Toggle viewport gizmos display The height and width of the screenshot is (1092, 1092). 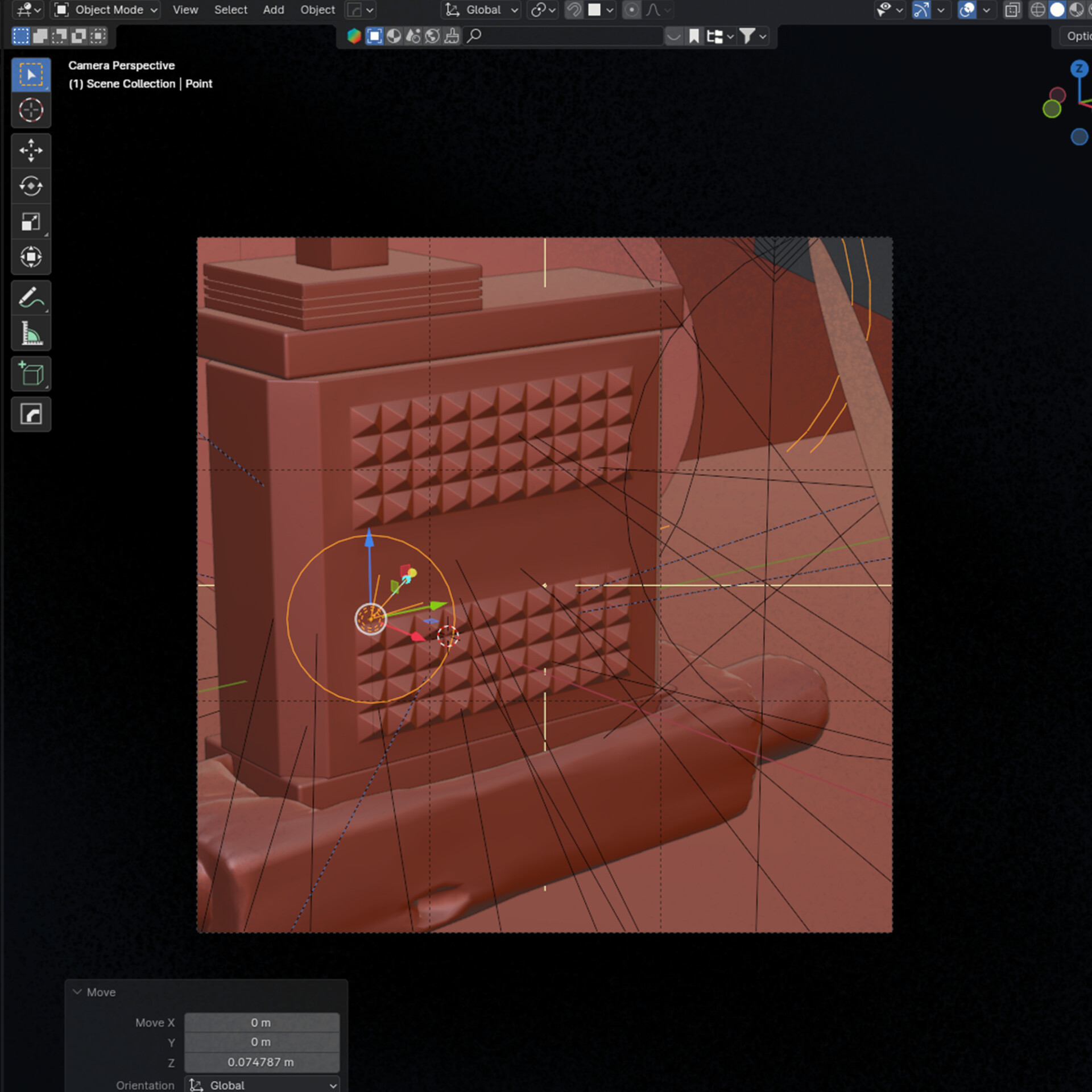coord(921,10)
